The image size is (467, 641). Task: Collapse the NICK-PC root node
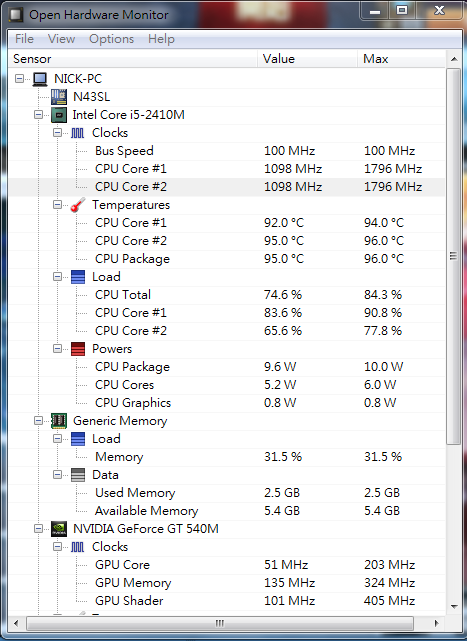[19, 78]
